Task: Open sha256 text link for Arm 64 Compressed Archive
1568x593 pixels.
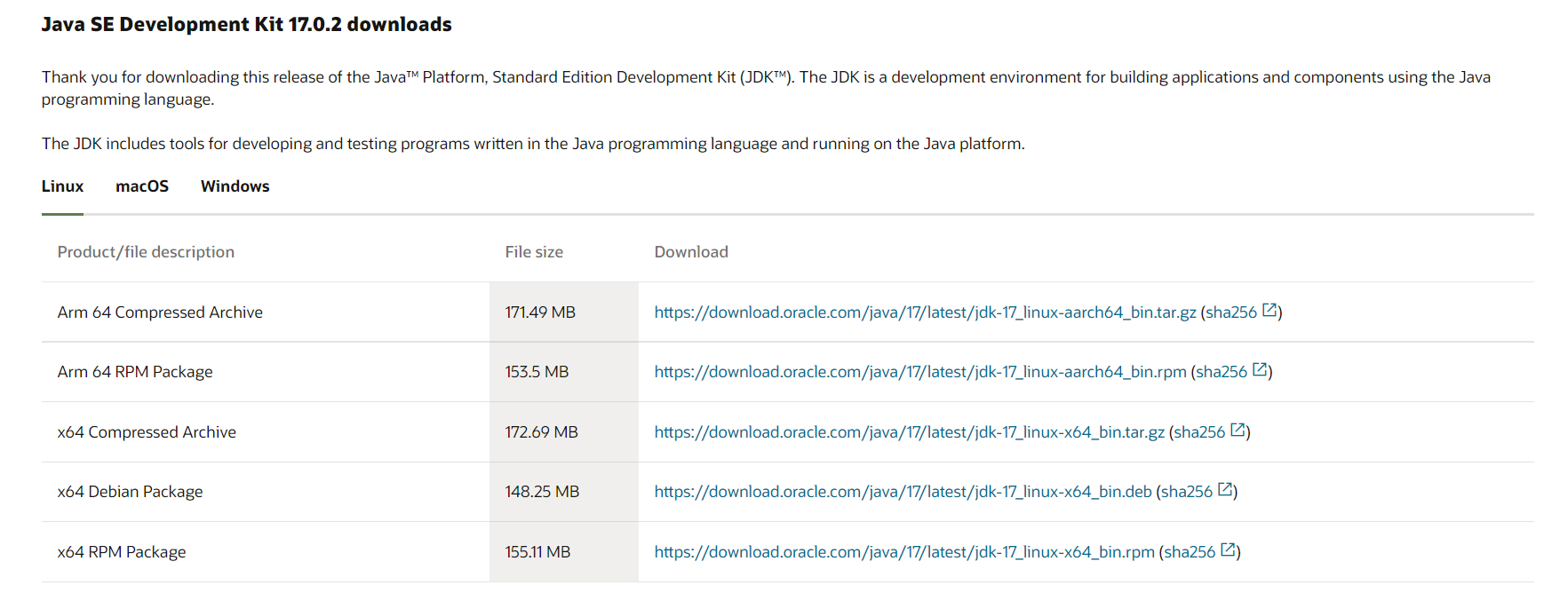Action: point(1230,312)
